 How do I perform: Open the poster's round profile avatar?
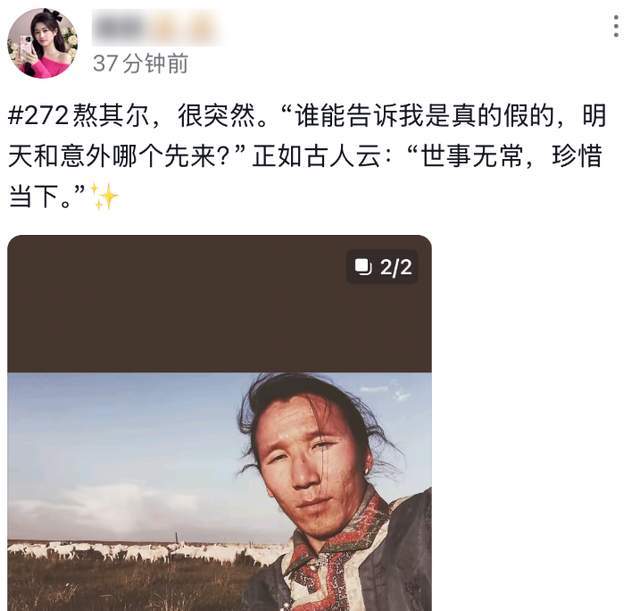42,43
